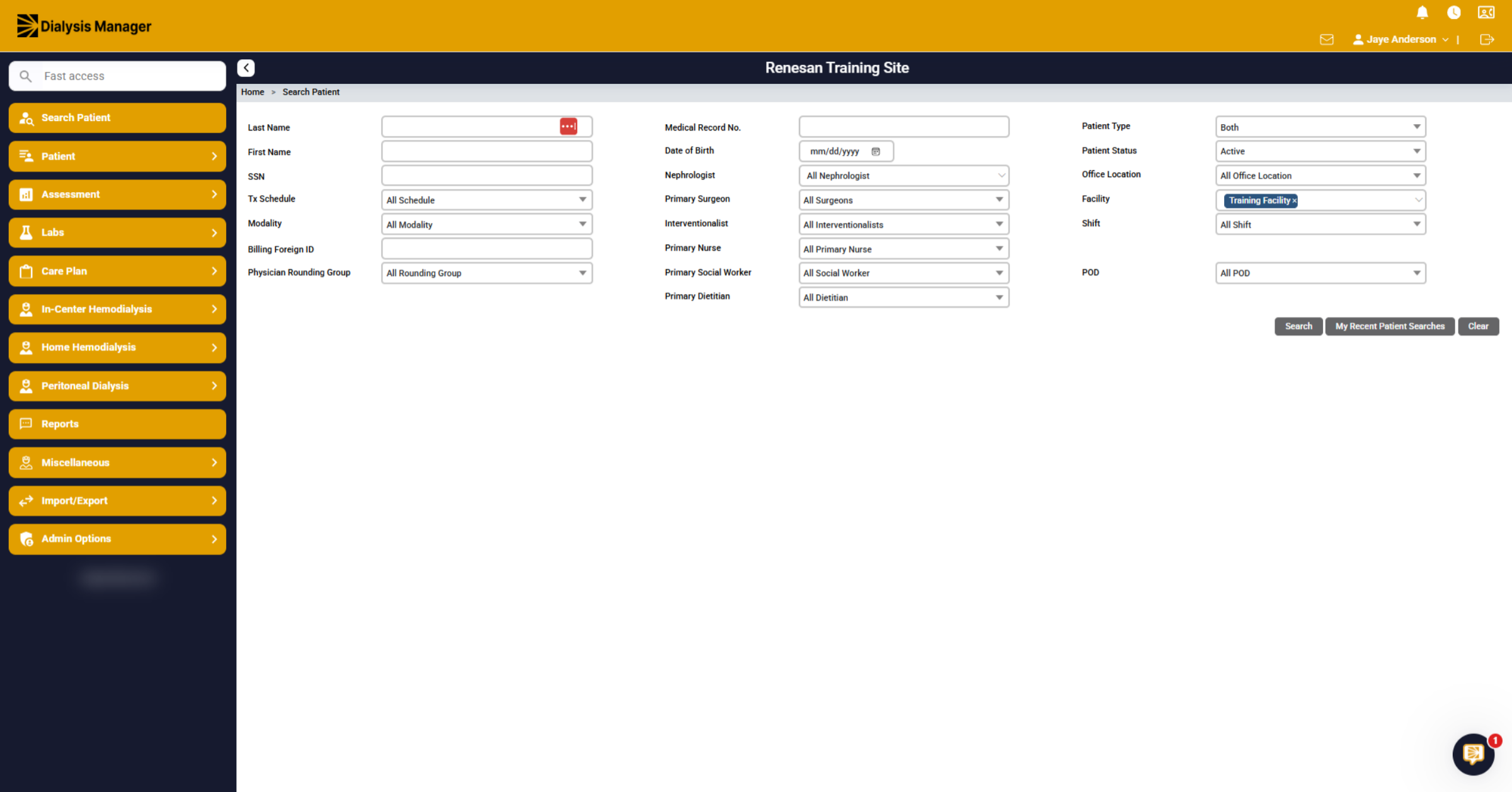Screen dimensions: 1512x792
Task: Click the Medical Record No. input field
Action: tap(903, 127)
